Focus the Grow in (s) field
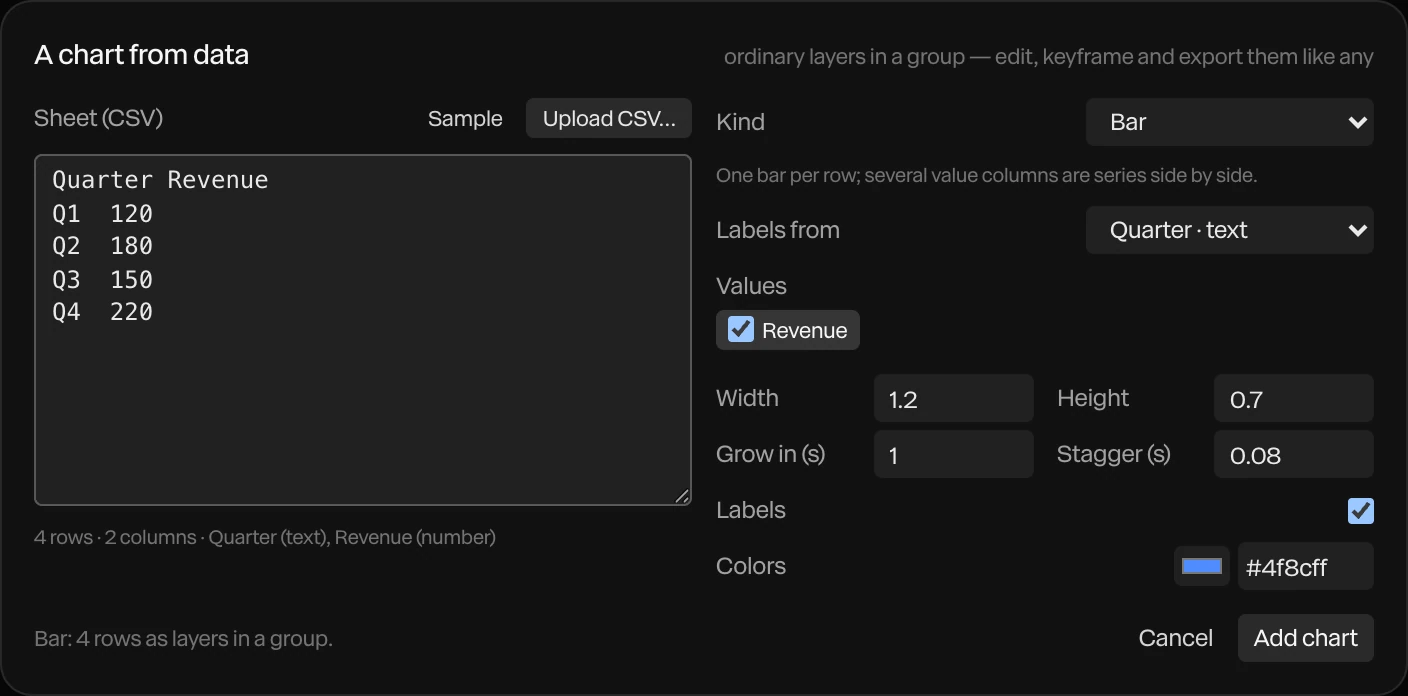Viewport: 1408px width, 696px height. point(953,455)
